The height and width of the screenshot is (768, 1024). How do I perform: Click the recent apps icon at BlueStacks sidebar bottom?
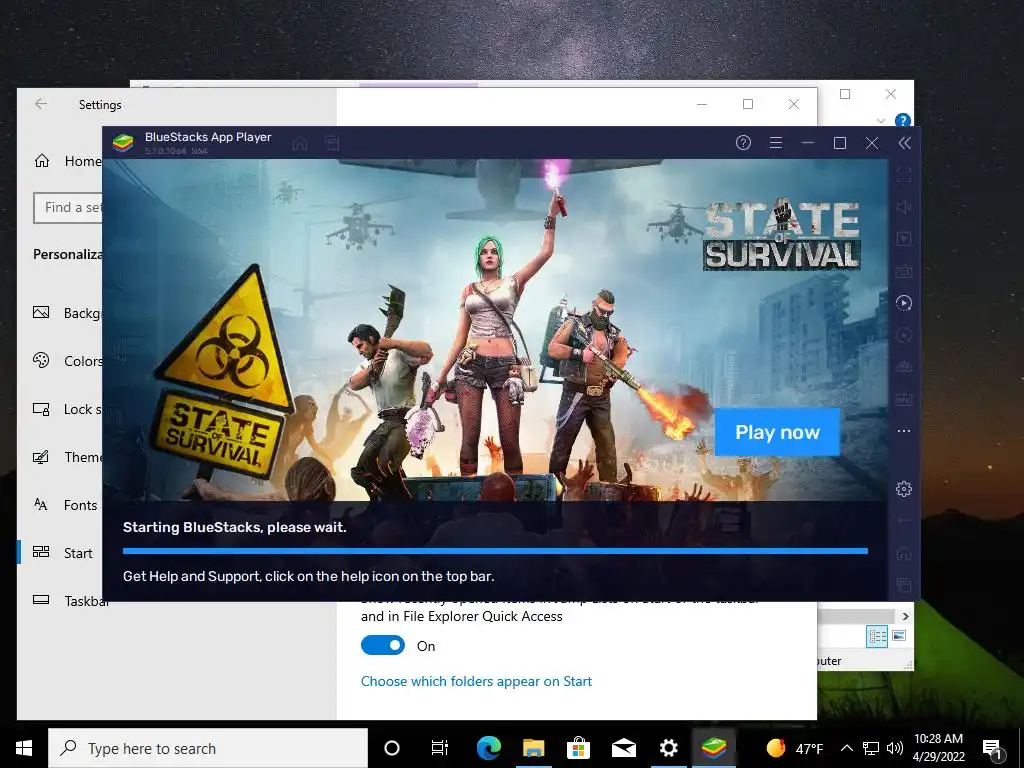tap(904, 584)
